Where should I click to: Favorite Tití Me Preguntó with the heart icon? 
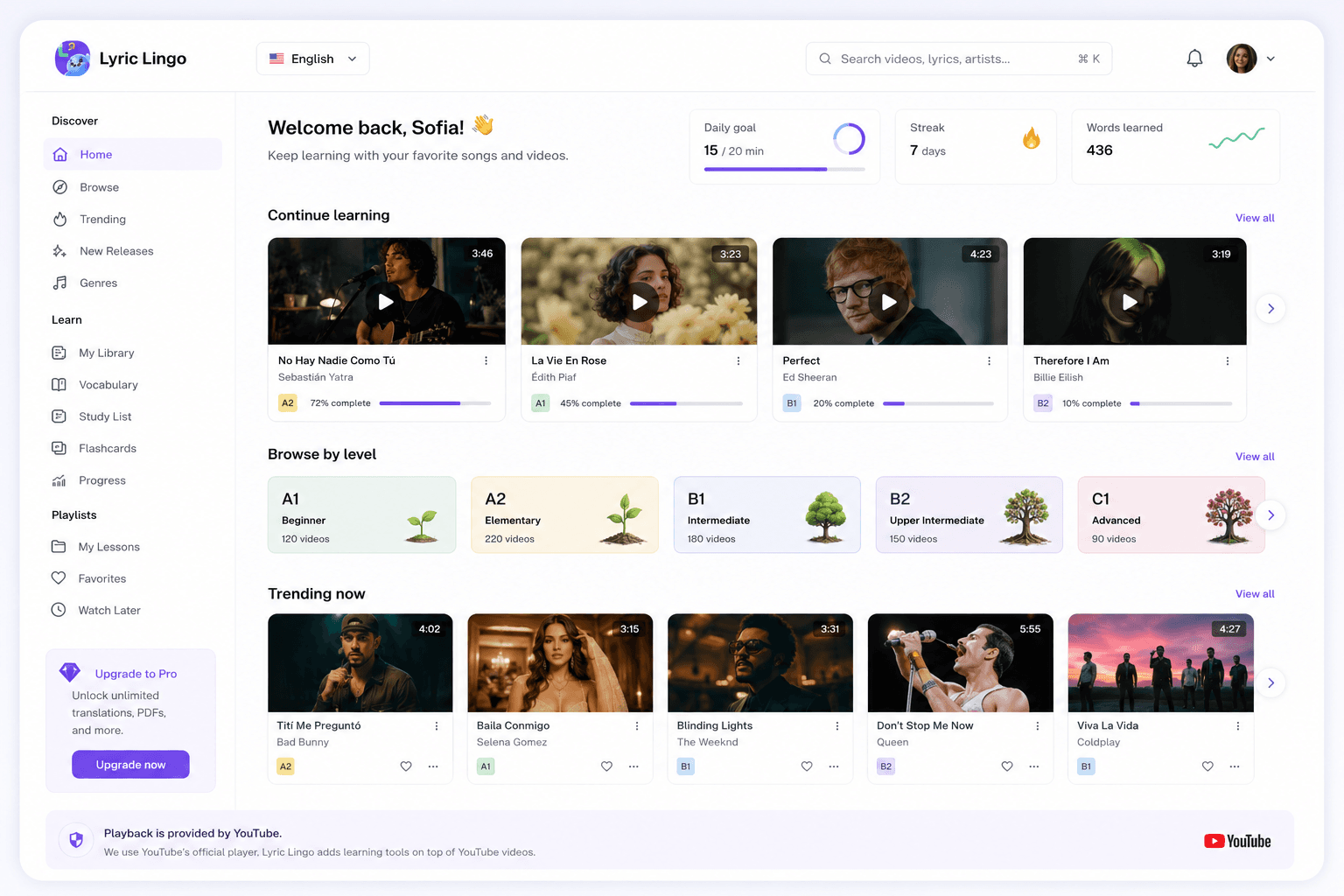tap(406, 766)
